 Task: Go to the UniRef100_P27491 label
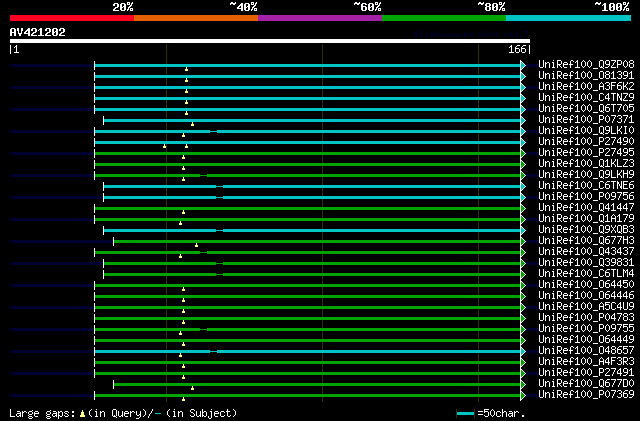(x=586, y=373)
